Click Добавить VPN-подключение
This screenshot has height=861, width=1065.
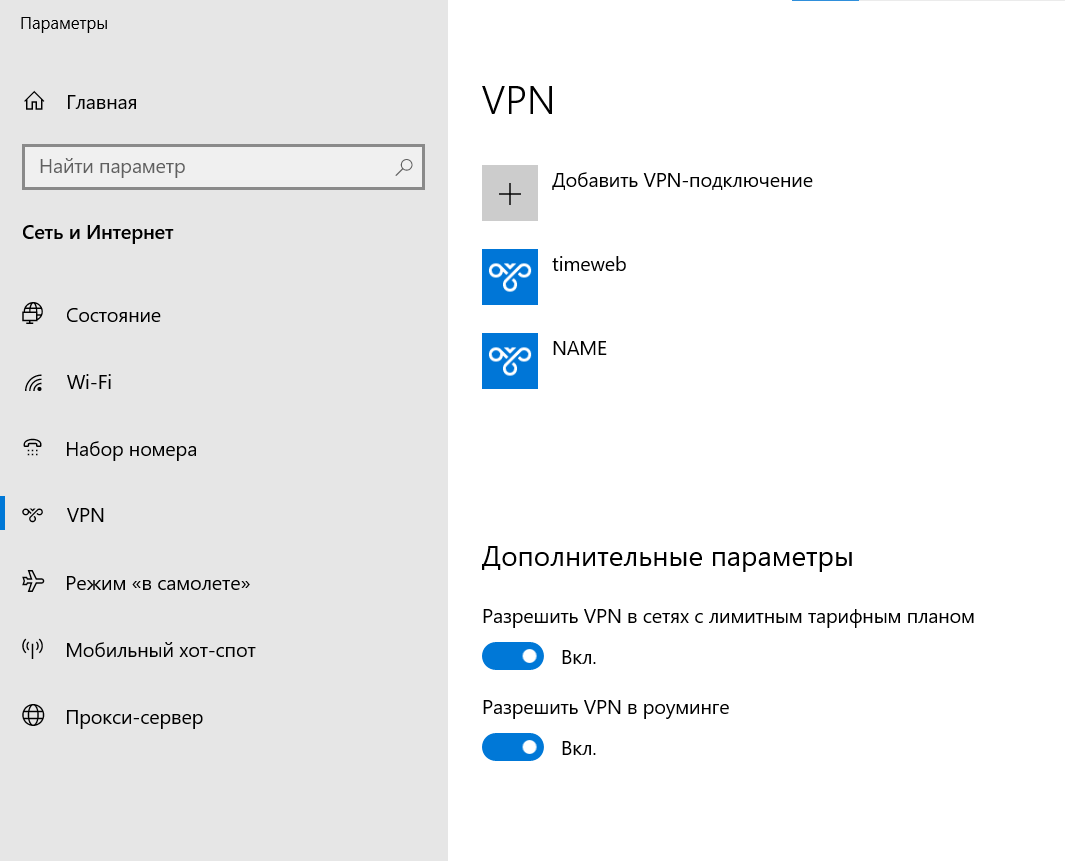(x=682, y=180)
